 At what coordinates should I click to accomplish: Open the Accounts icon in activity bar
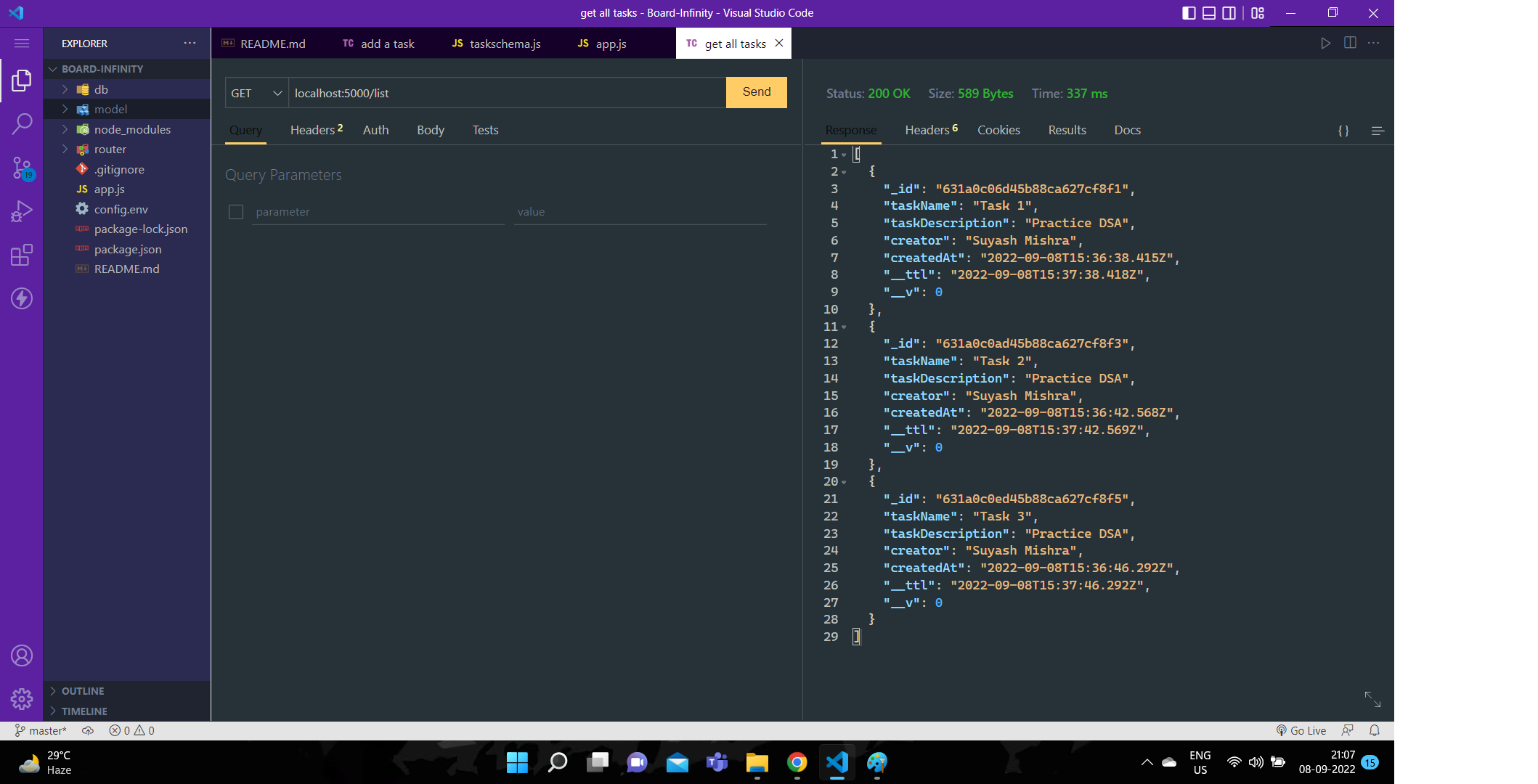click(22, 656)
